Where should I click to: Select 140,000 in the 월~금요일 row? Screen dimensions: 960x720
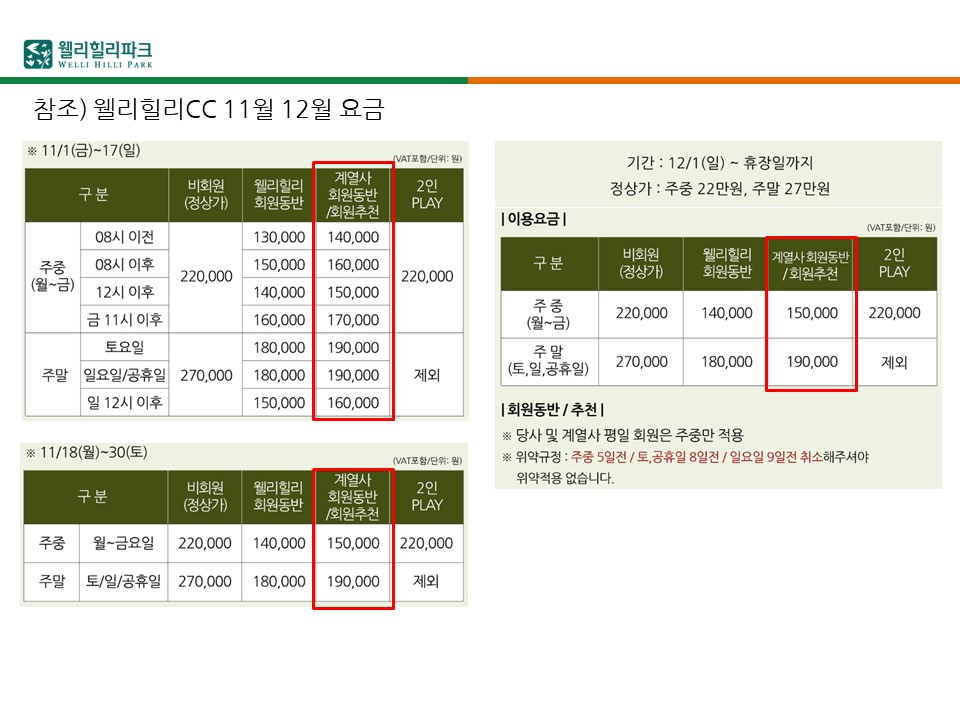[279, 543]
